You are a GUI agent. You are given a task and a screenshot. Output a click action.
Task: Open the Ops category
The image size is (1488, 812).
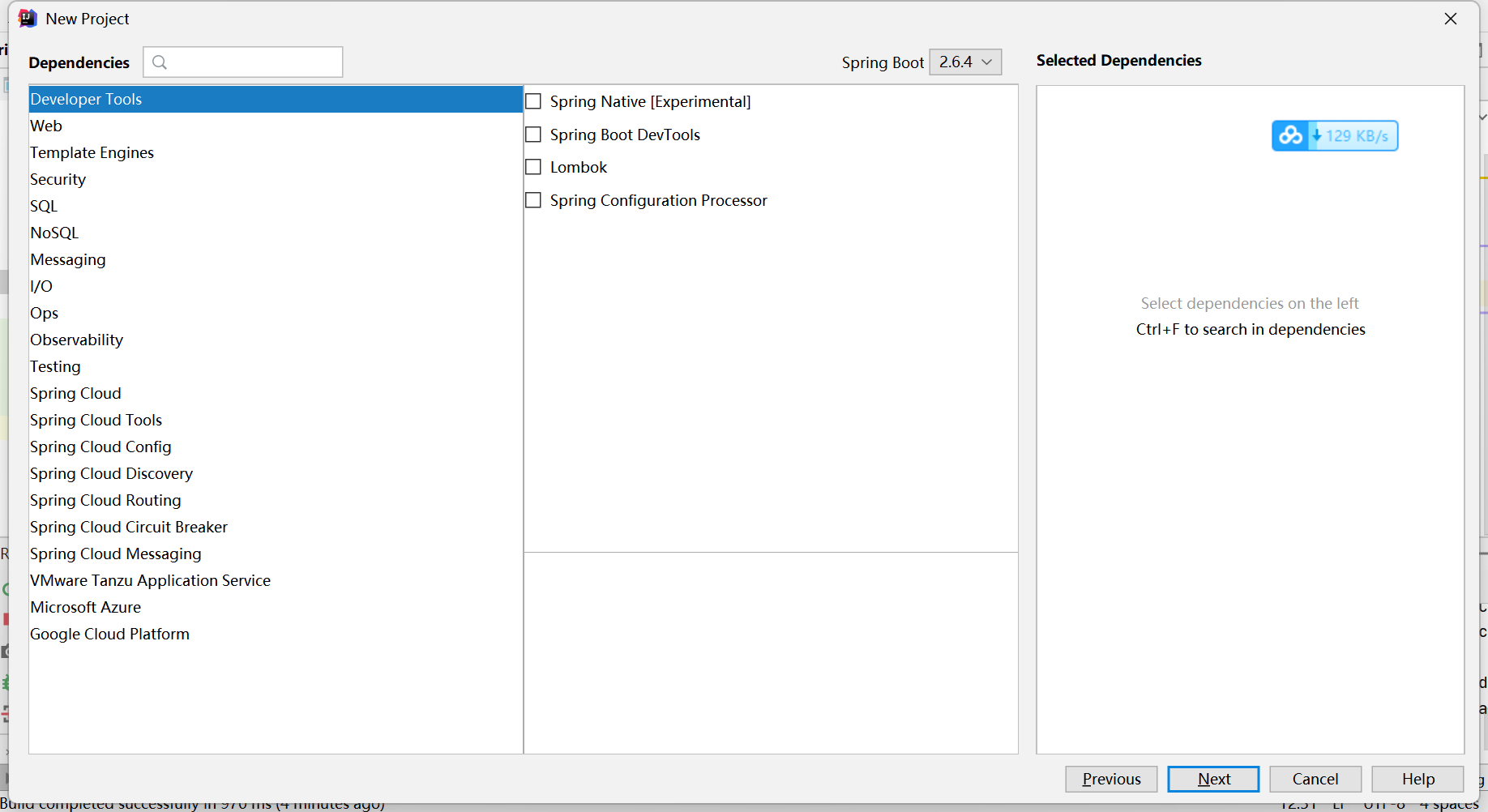(x=276, y=313)
